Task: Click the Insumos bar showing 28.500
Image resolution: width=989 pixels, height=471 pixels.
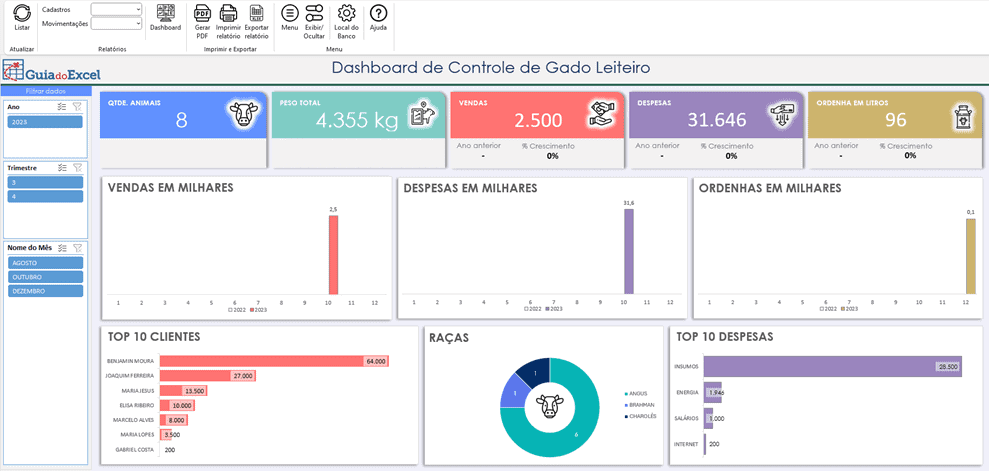Action: tap(833, 366)
